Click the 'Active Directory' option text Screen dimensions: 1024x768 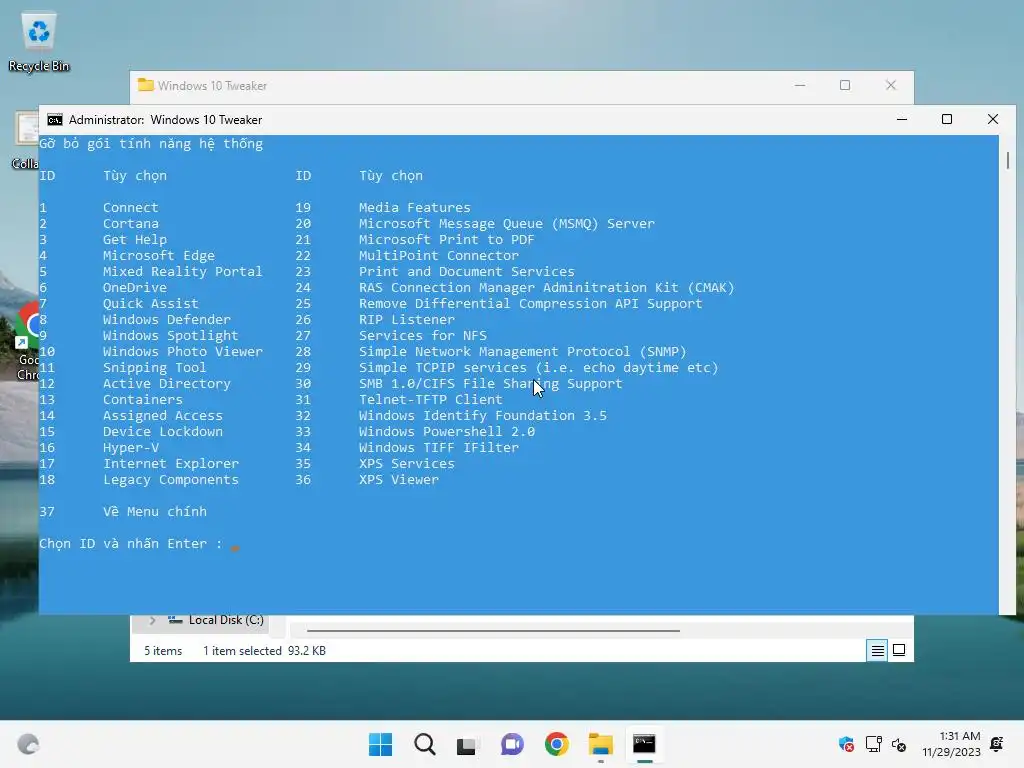click(167, 384)
